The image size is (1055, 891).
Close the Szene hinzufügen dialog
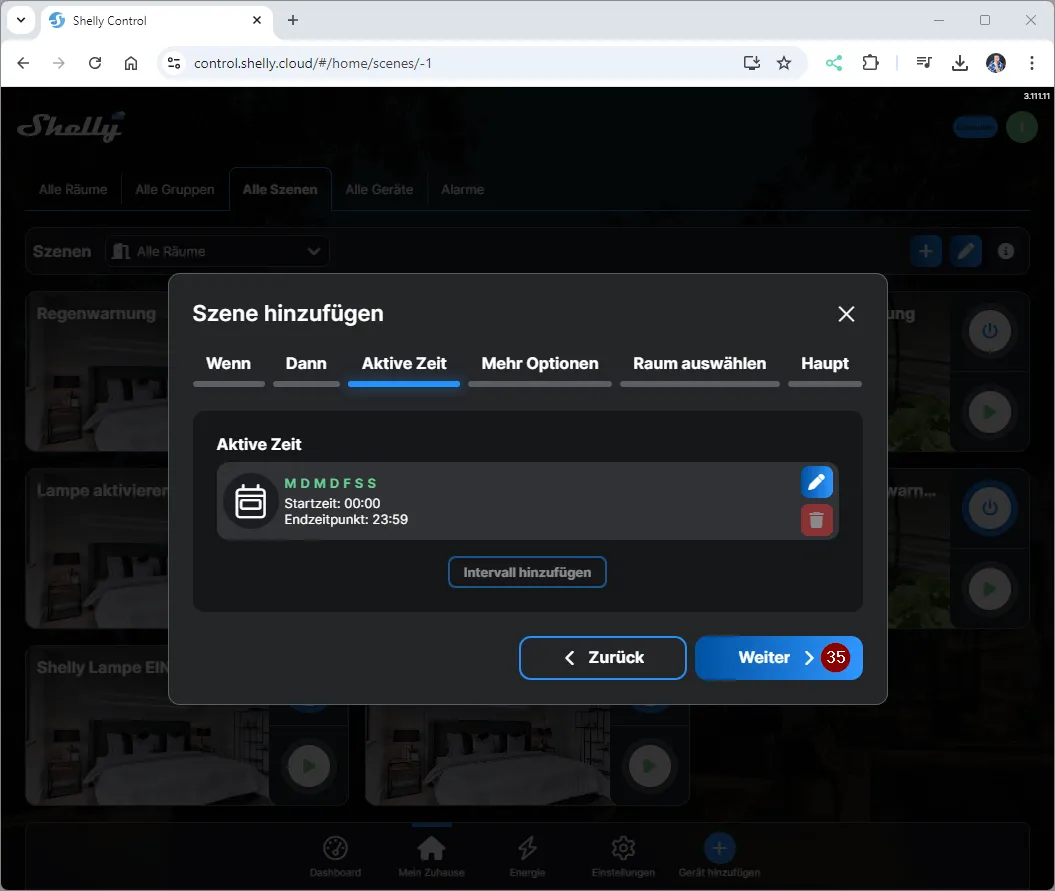[846, 314]
